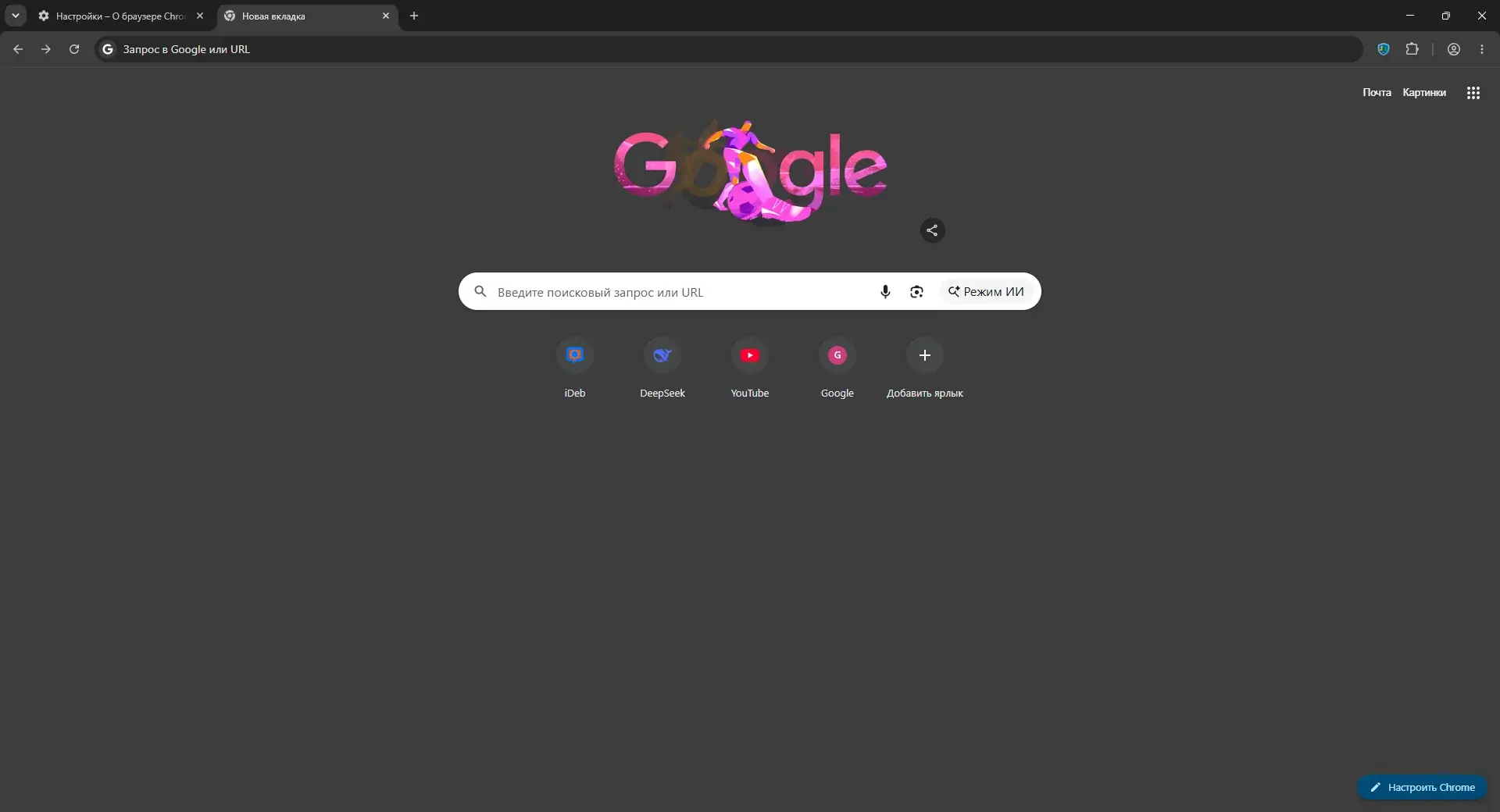Click the forward navigation arrow
This screenshot has width=1500, height=812.
[x=46, y=49]
